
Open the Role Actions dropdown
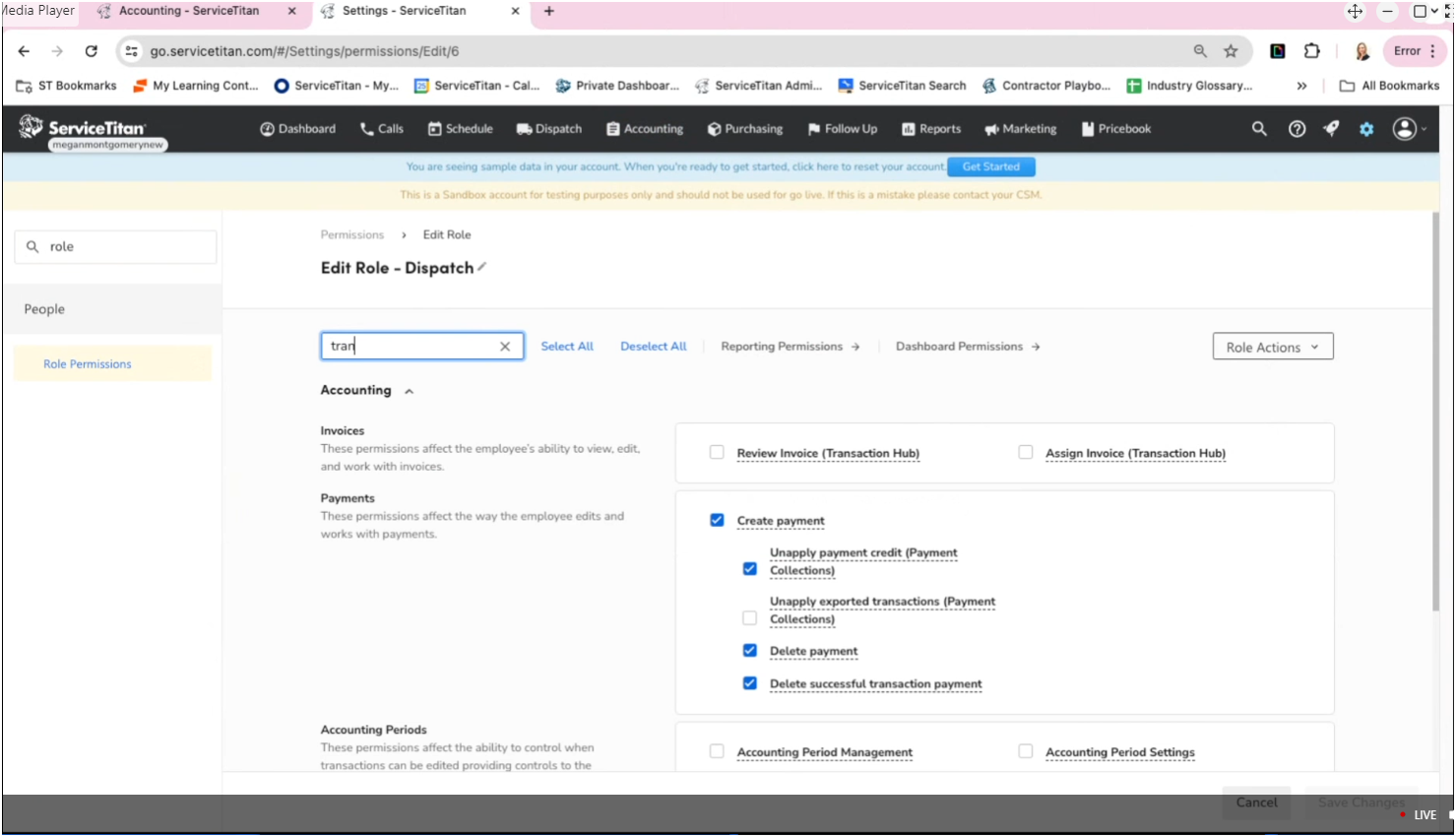(1273, 347)
